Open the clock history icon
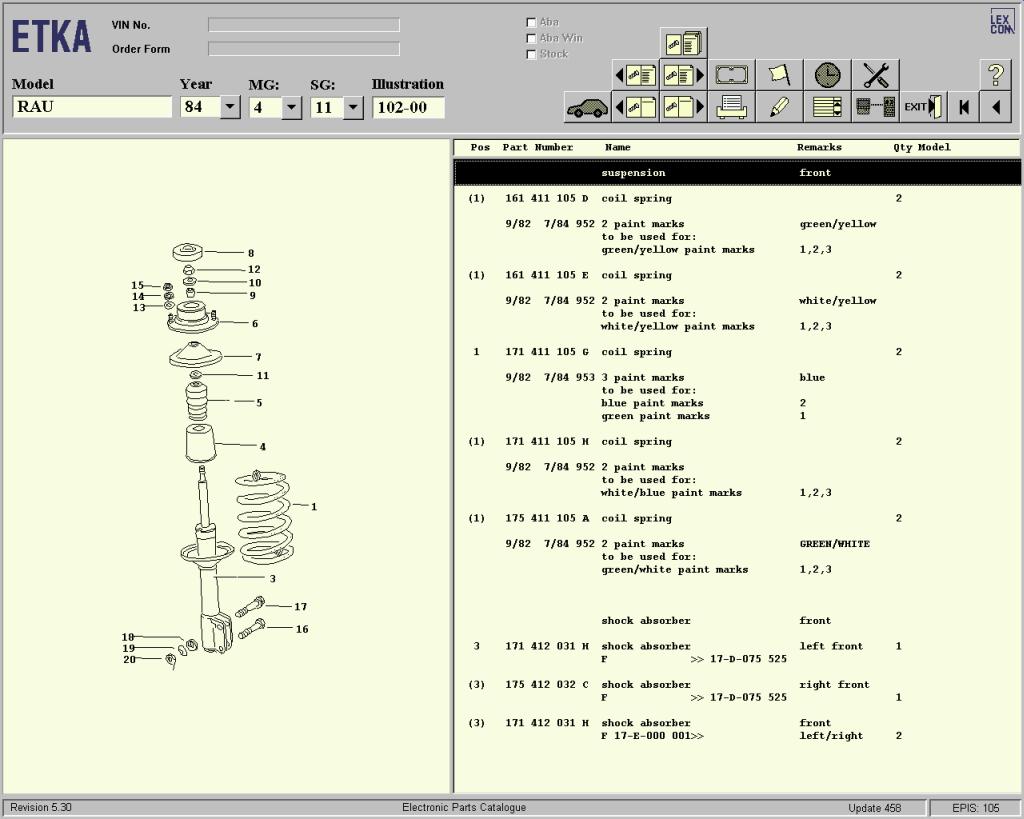 (828, 75)
